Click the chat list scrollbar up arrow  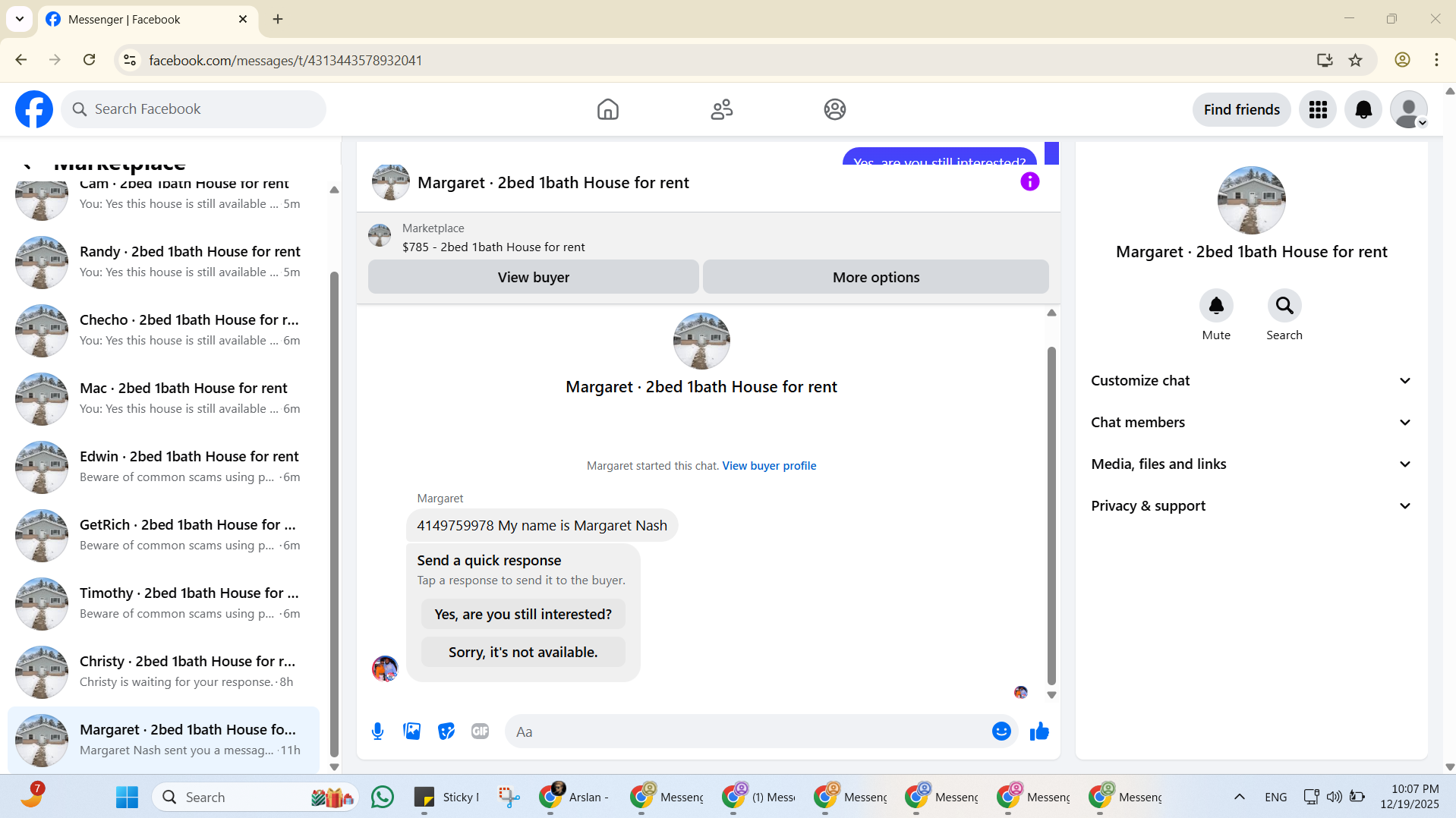pos(334,190)
